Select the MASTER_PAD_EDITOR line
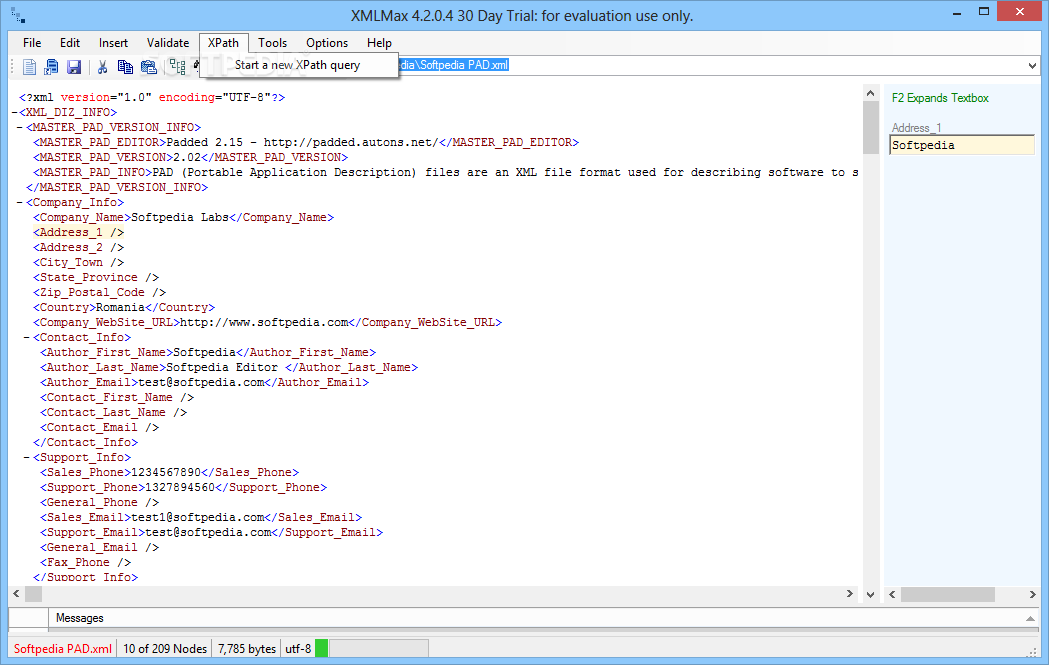Screen dimensions: 1049x665 306,142
